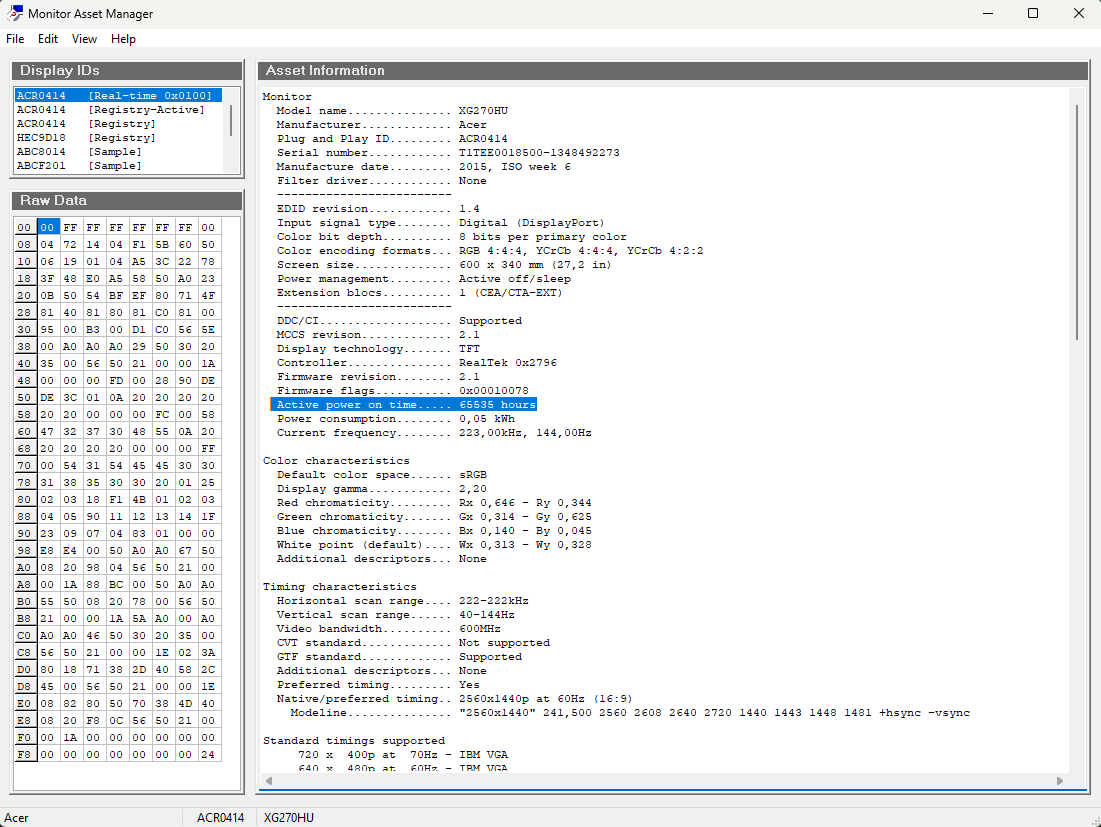Click the Serial number line

tap(448, 152)
